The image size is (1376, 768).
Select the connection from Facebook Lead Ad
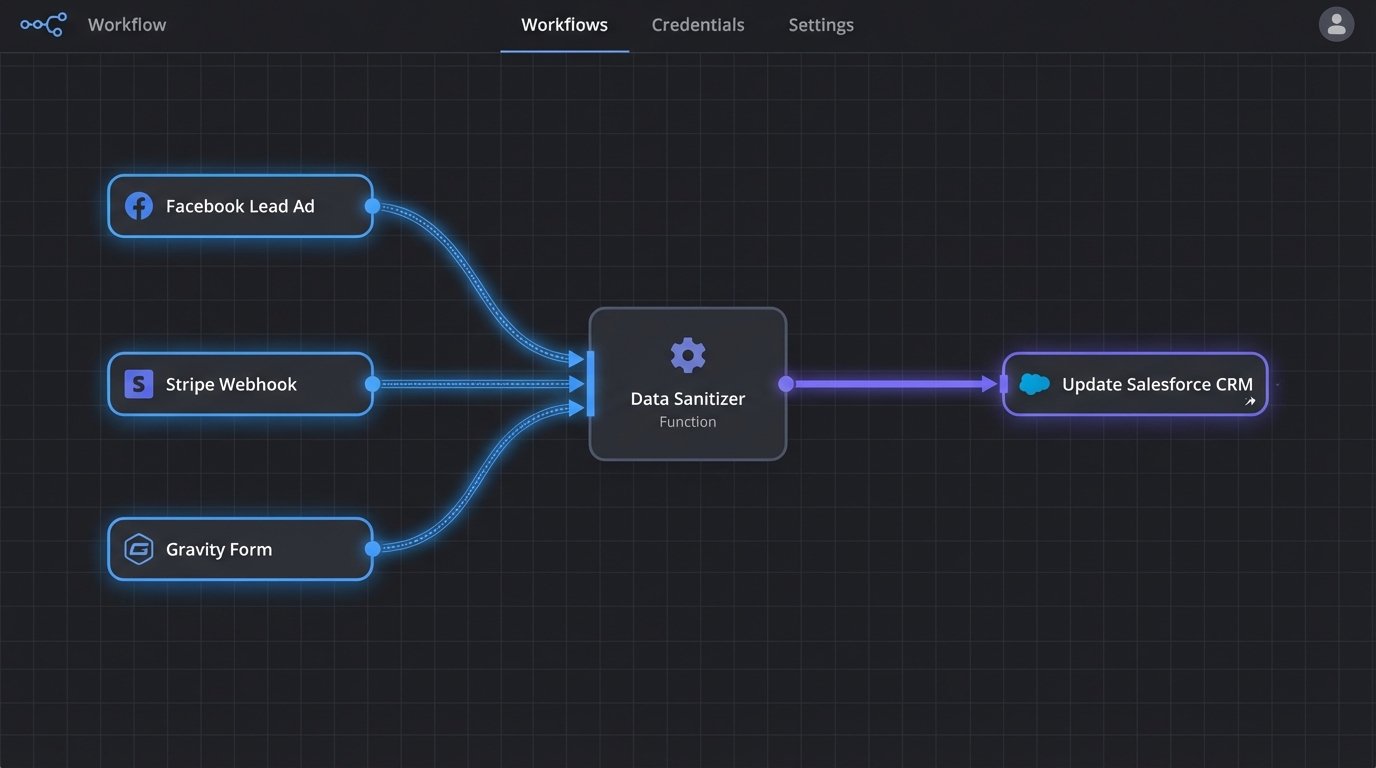point(470,270)
